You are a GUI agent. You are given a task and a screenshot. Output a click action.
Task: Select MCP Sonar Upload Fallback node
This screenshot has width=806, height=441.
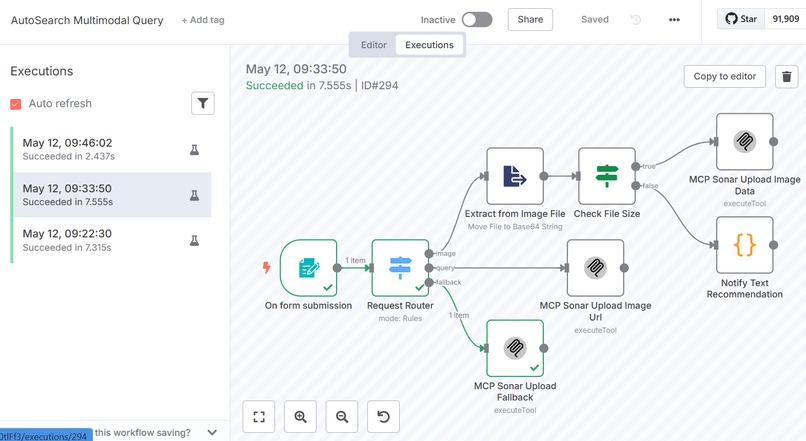point(515,348)
